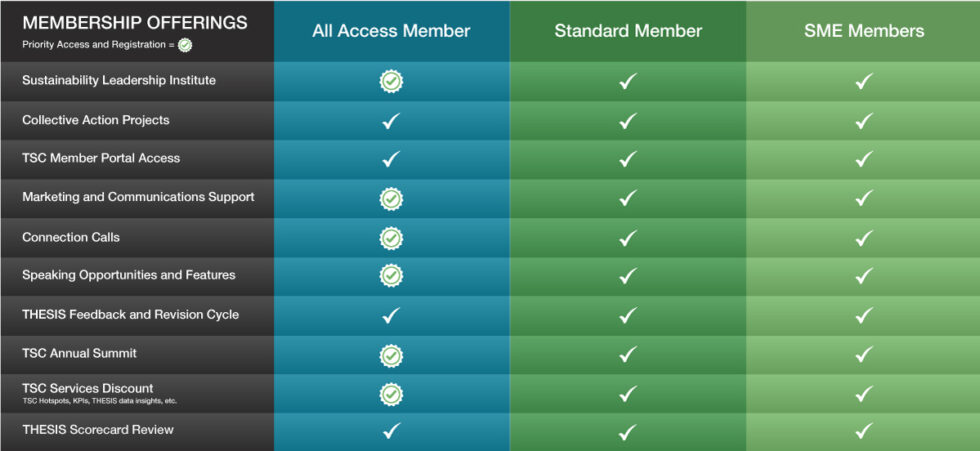Click All Access checkmark for Collective Action Projects
This screenshot has height=451, width=980.
coord(391,121)
